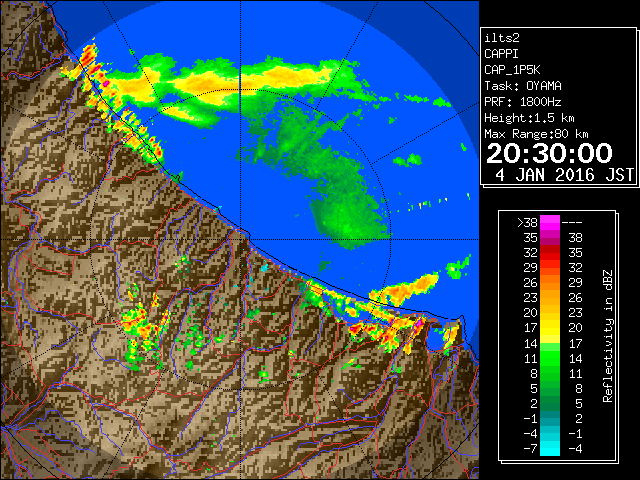Image resolution: width=640 pixels, height=480 pixels.
Task: Click the 'CAPPI' product label
Action: (501, 54)
